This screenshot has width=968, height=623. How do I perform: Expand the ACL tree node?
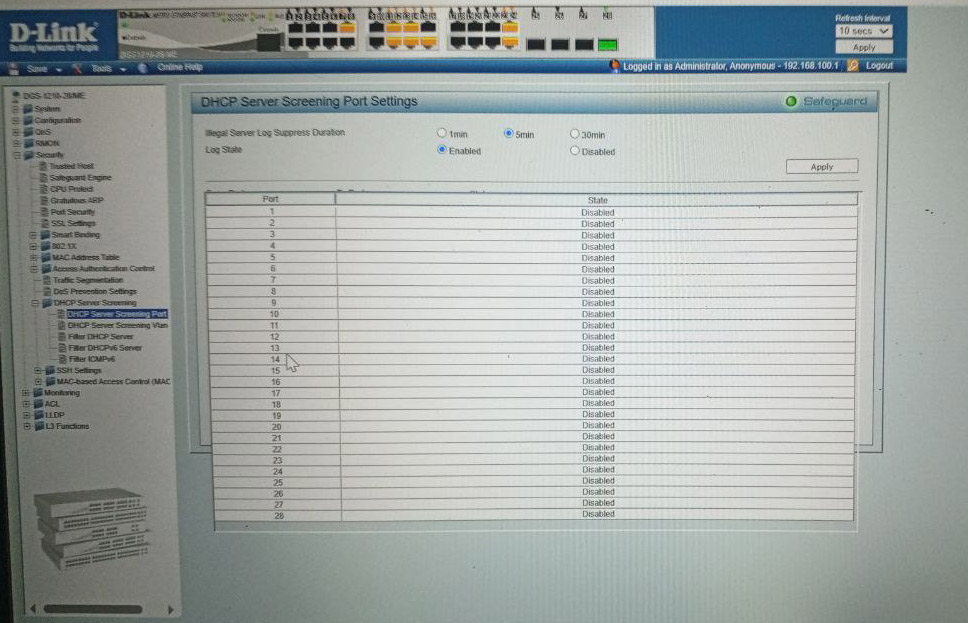pos(27,404)
